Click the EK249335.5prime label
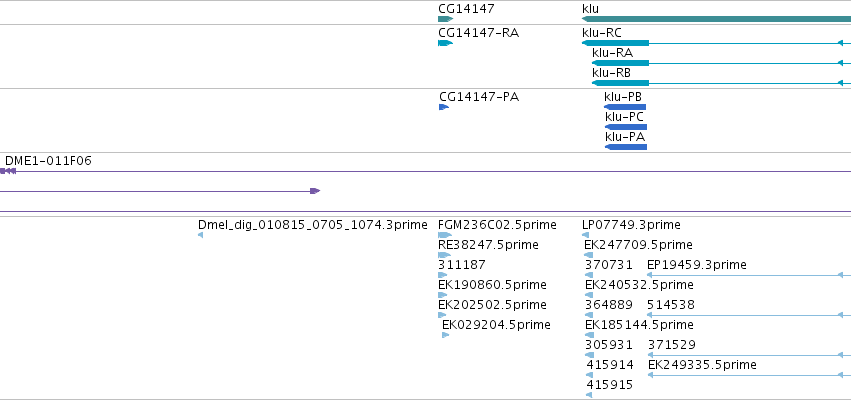Image resolution: width=851 pixels, height=400 pixels. [x=702, y=365]
